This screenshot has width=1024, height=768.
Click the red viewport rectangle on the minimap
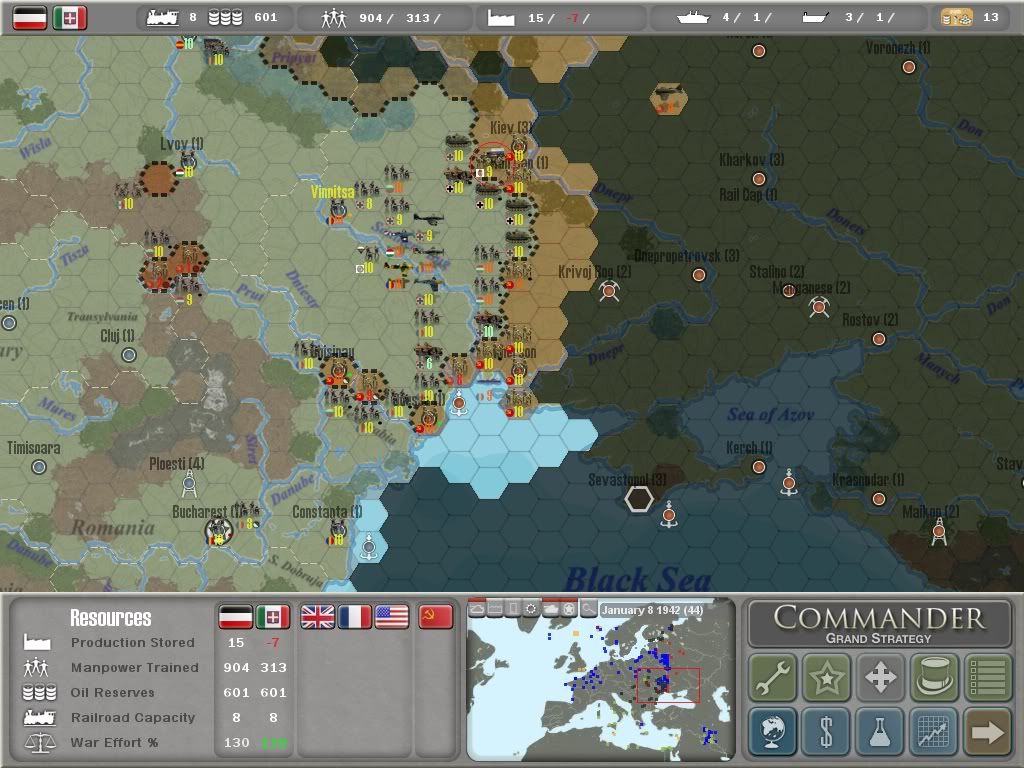tap(668, 685)
